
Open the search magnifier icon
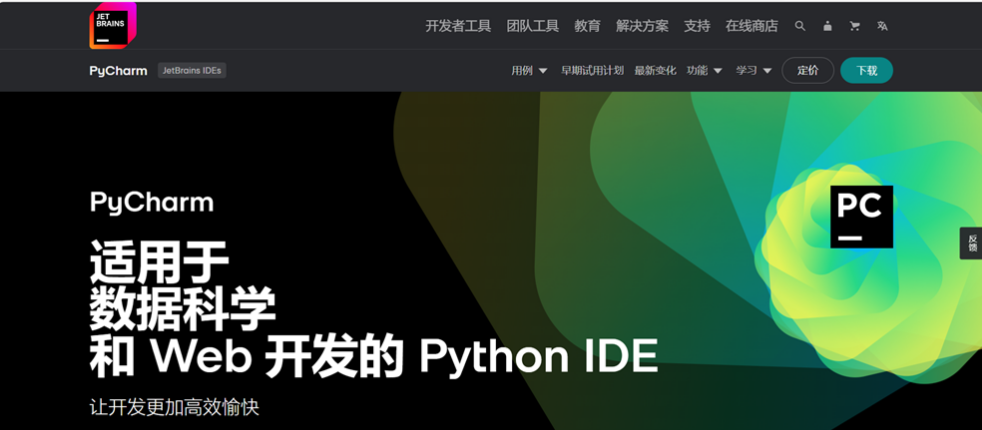(x=800, y=26)
